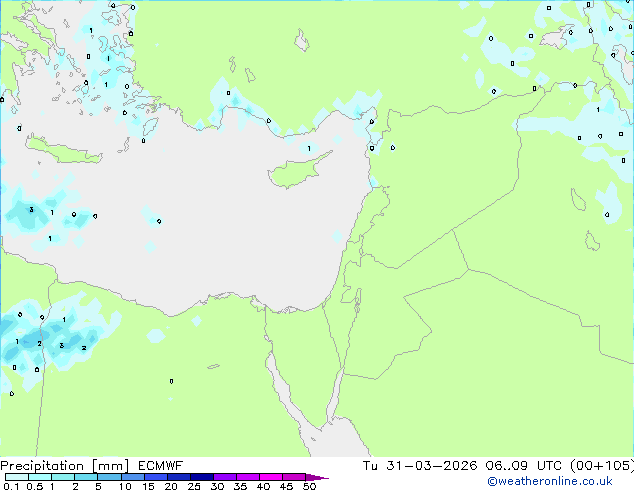The height and width of the screenshot is (490, 634).
Task: Click the '0.1' legend scale label
Action: (x=11, y=486)
